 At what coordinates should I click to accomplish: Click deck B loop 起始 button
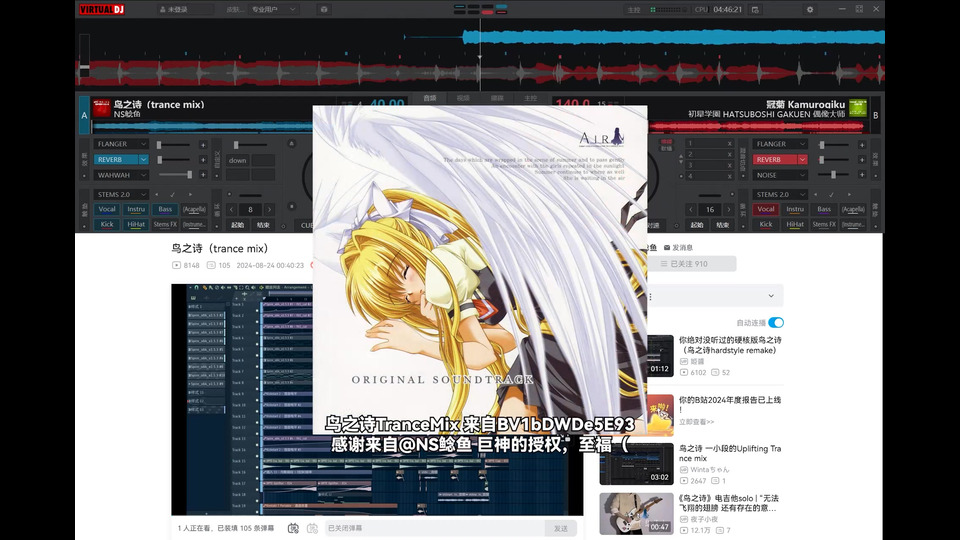(697, 225)
